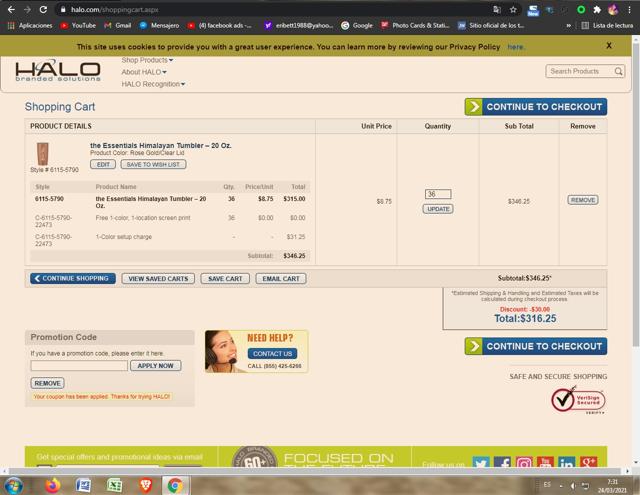Click the page vertical scrollbar
640x495 pixels.
[636, 196]
